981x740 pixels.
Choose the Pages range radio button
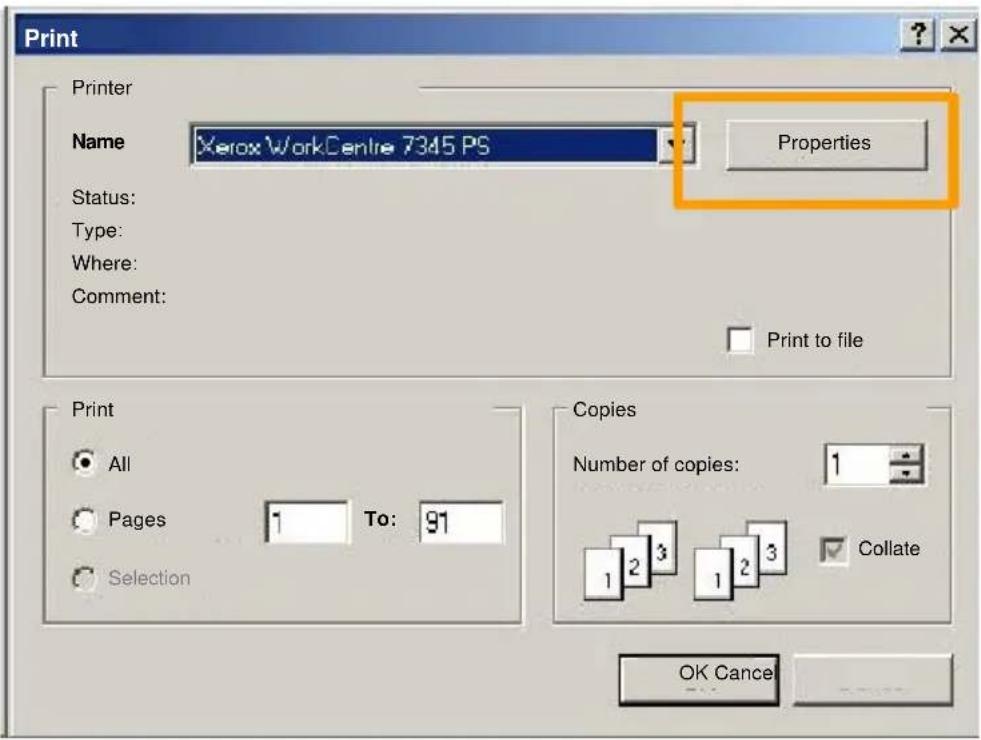coord(84,519)
